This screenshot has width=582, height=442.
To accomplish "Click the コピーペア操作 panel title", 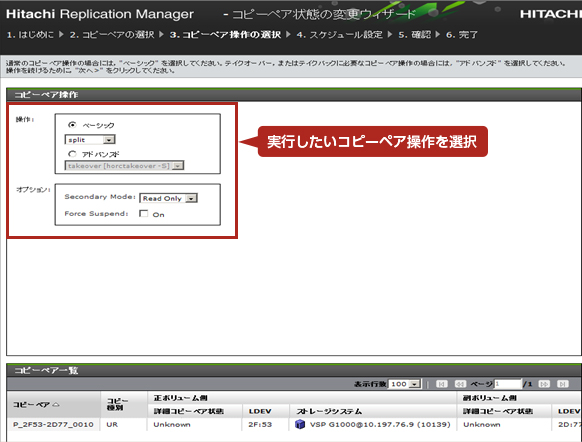I will coord(46,95).
